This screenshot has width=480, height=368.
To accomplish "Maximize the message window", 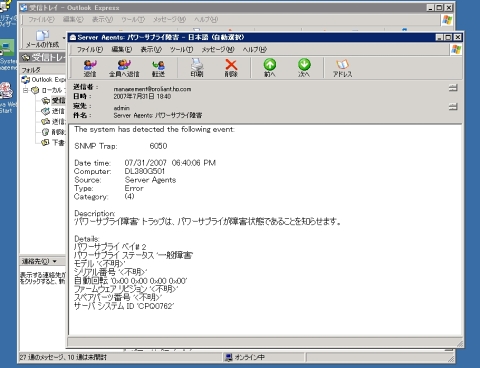I will tap(448, 37).
